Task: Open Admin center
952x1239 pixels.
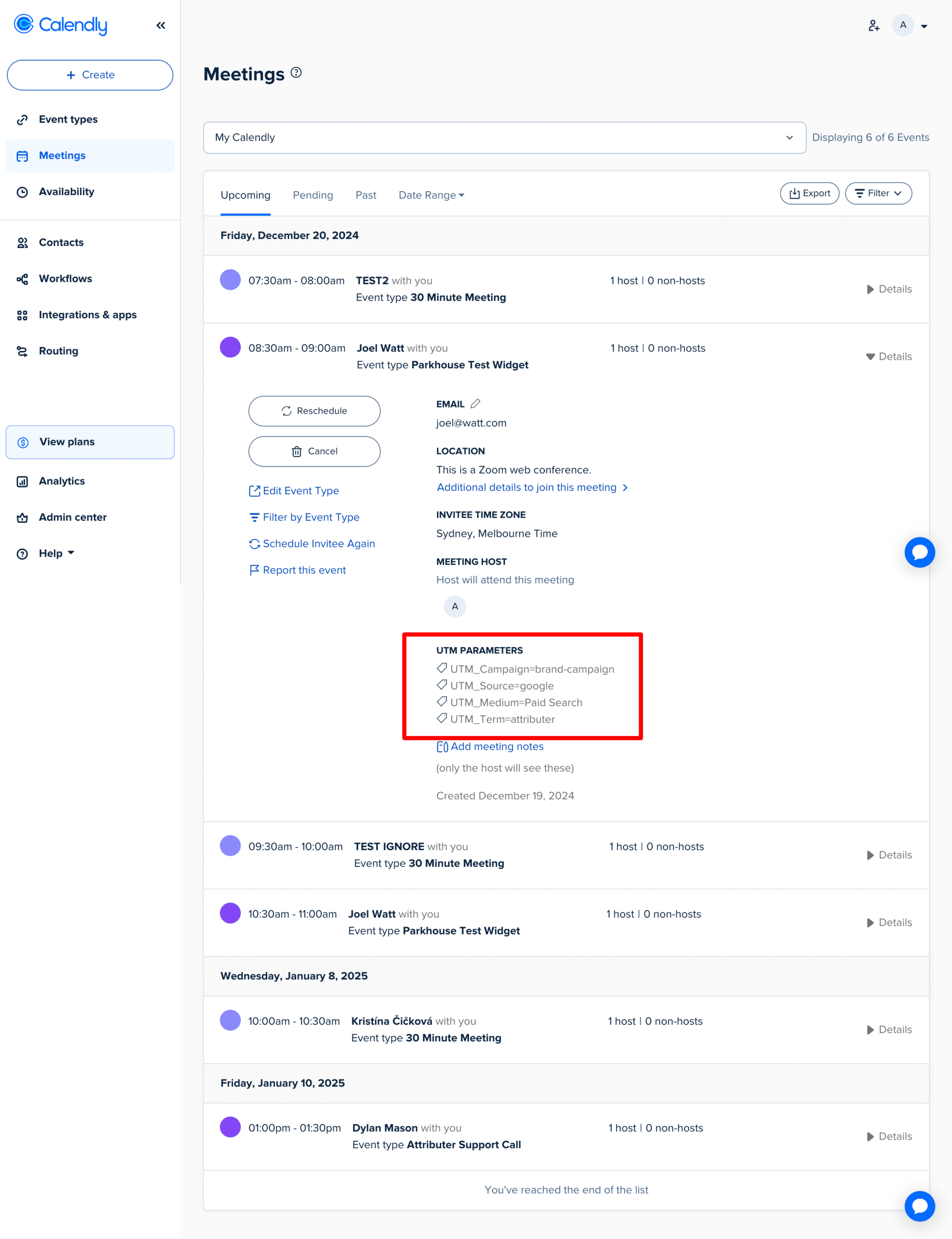Action: point(90,517)
